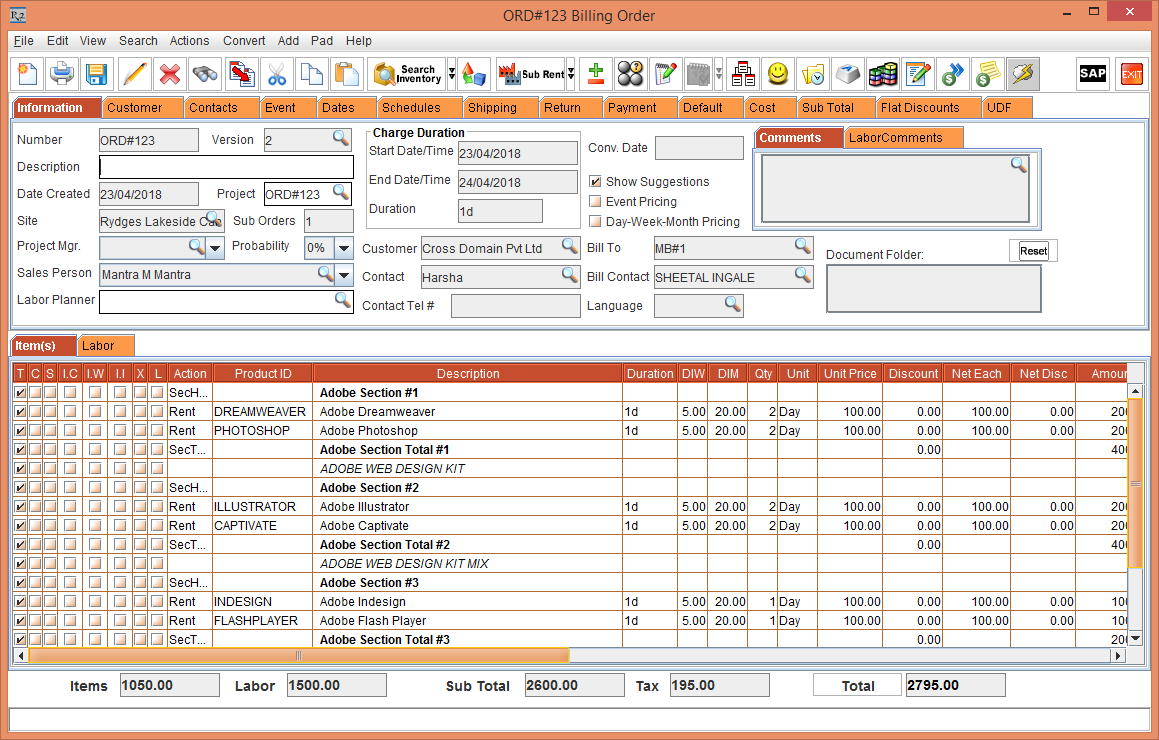This screenshot has width=1159, height=740.
Task: Expand the Probability dropdown
Action: coord(344,248)
